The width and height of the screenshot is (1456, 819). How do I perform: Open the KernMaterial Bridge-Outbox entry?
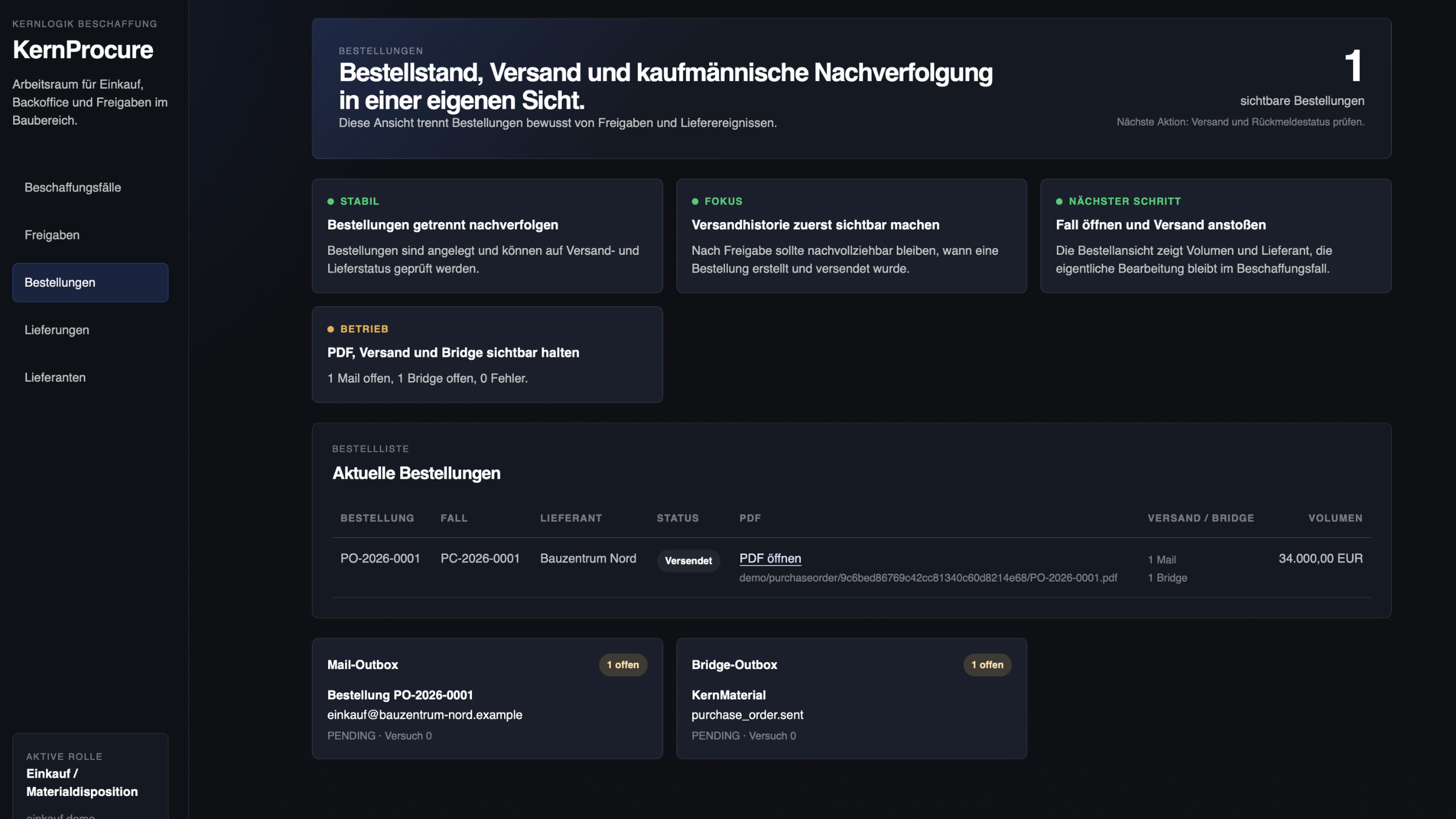coord(729,695)
